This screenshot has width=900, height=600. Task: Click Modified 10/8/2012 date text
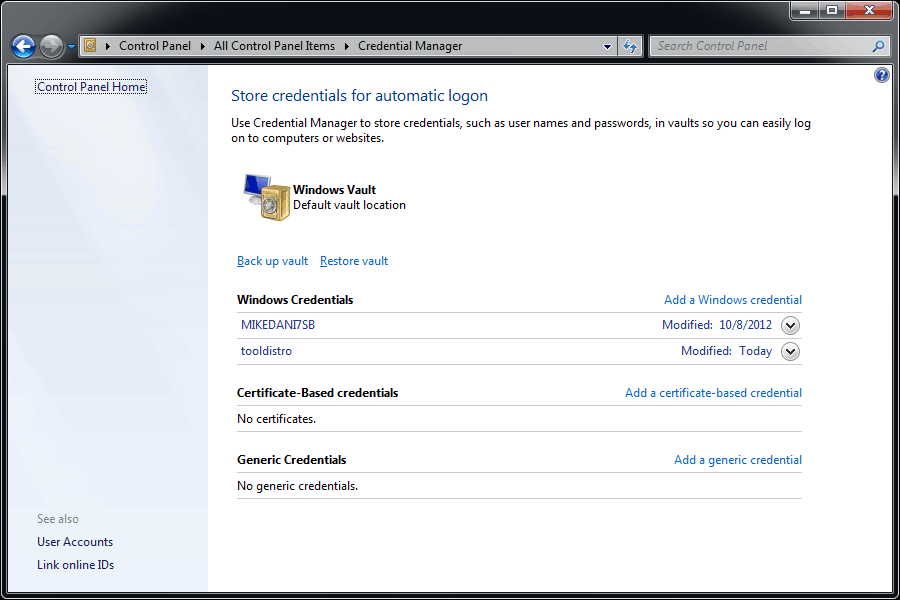[717, 325]
